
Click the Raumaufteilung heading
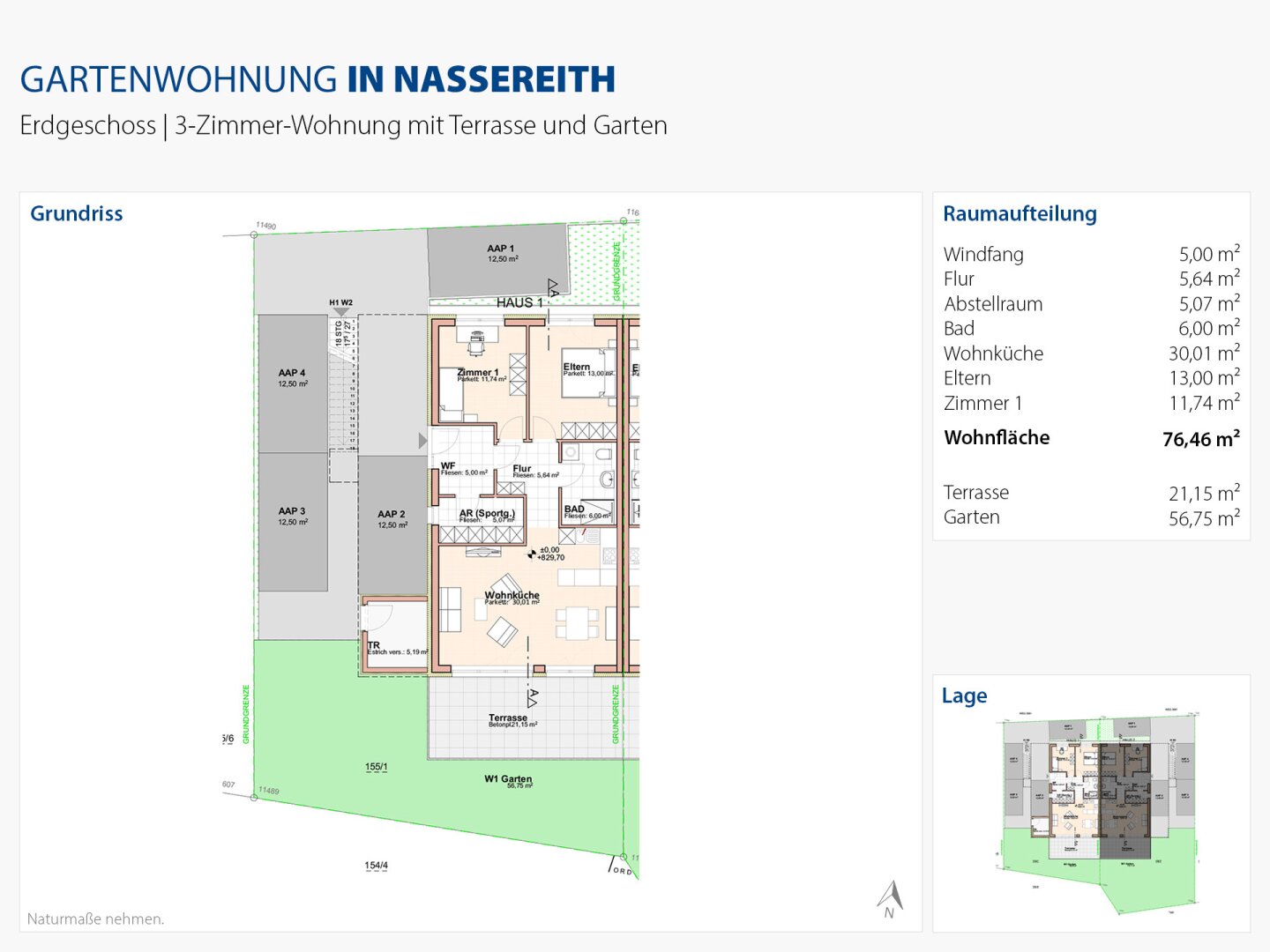[1020, 213]
